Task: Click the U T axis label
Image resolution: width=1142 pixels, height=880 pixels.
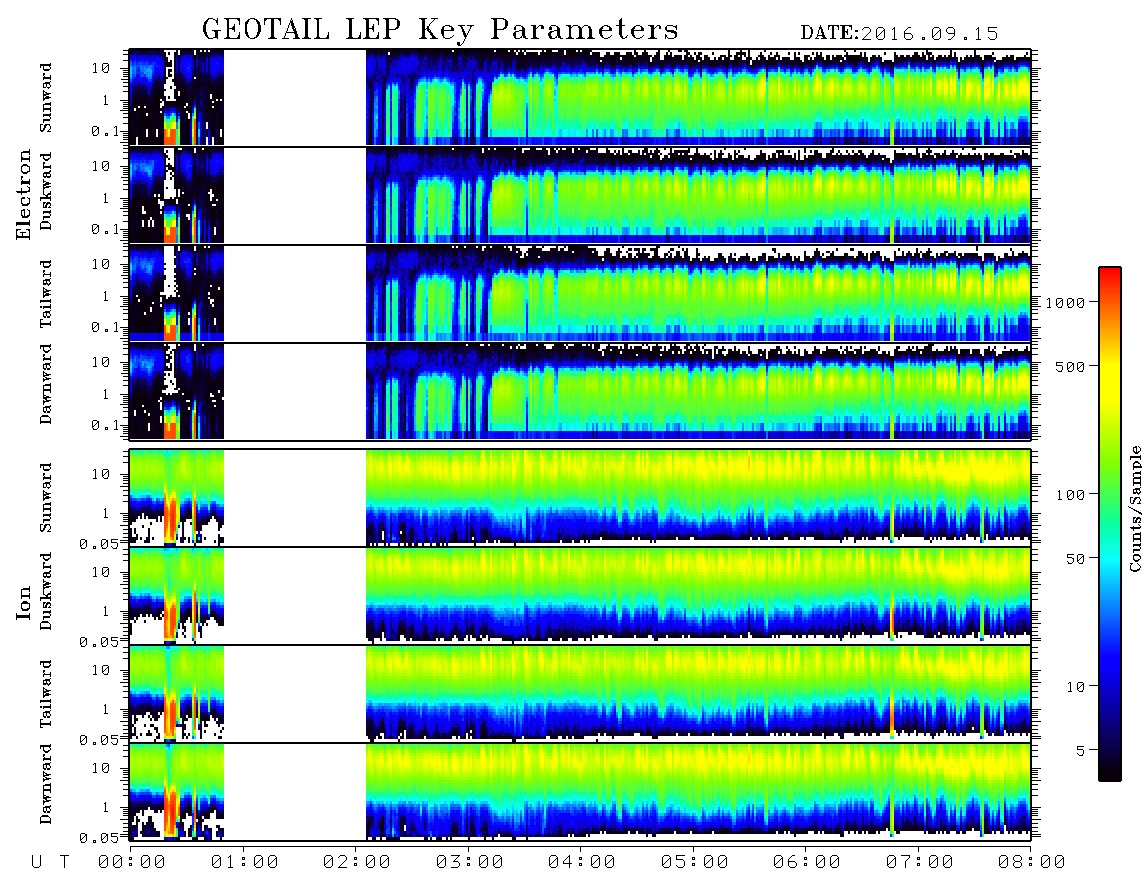Action: pos(50,863)
